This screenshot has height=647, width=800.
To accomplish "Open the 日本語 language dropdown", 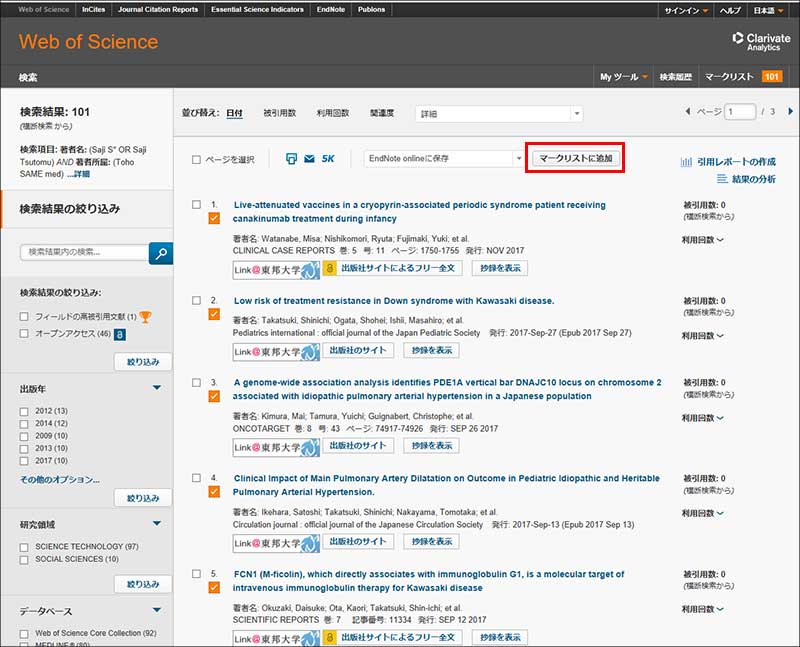I will 769,10.
